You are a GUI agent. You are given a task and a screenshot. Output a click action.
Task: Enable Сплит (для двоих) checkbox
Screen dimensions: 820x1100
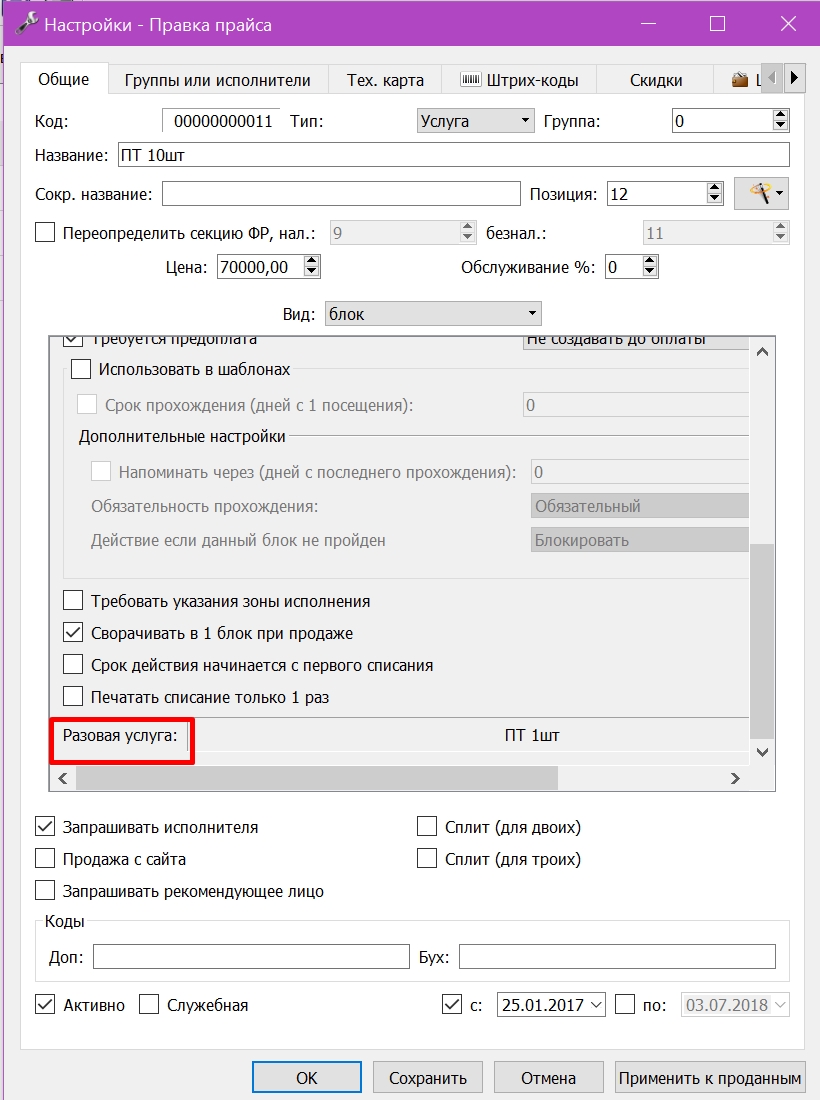(426, 826)
